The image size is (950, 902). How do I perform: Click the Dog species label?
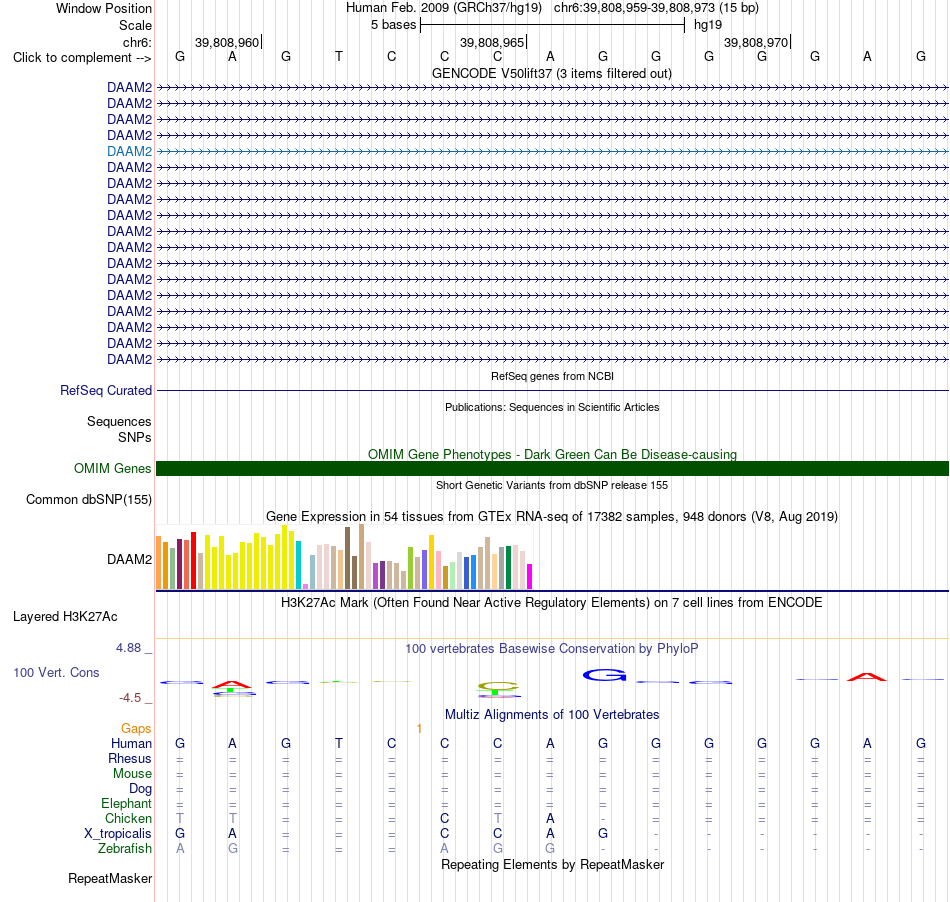tap(140, 788)
